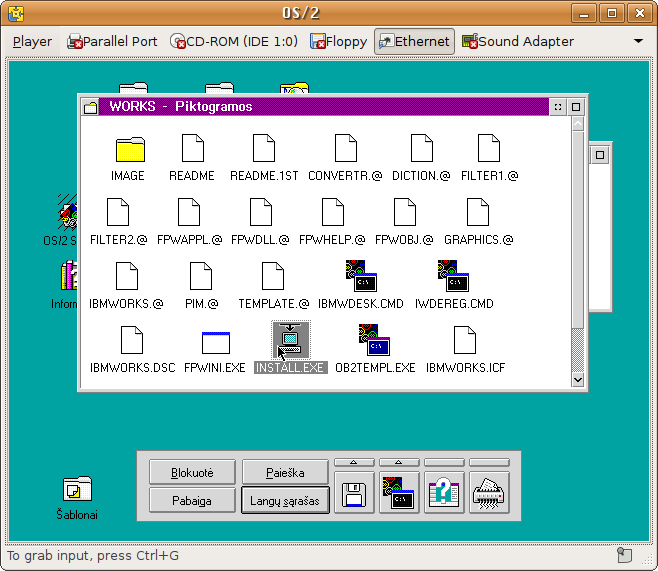Toggle the Ethernet device
Image resolution: width=658 pixels, height=571 pixels.
tap(414, 42)
